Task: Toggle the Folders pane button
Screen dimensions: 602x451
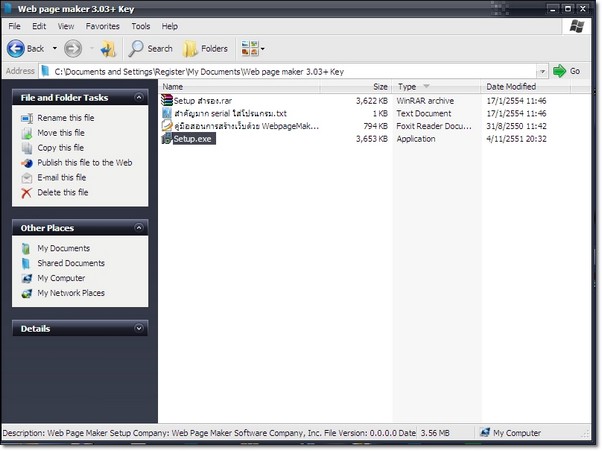Action: pyautogui.click(x=205, y=49)
